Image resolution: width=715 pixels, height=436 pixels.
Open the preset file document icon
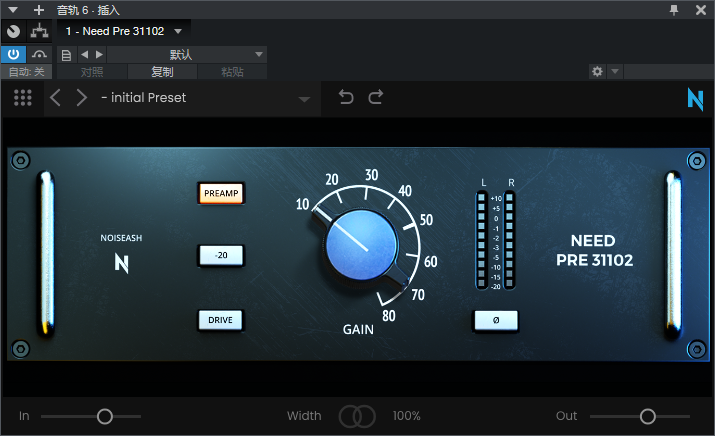(x=67, y=55)
